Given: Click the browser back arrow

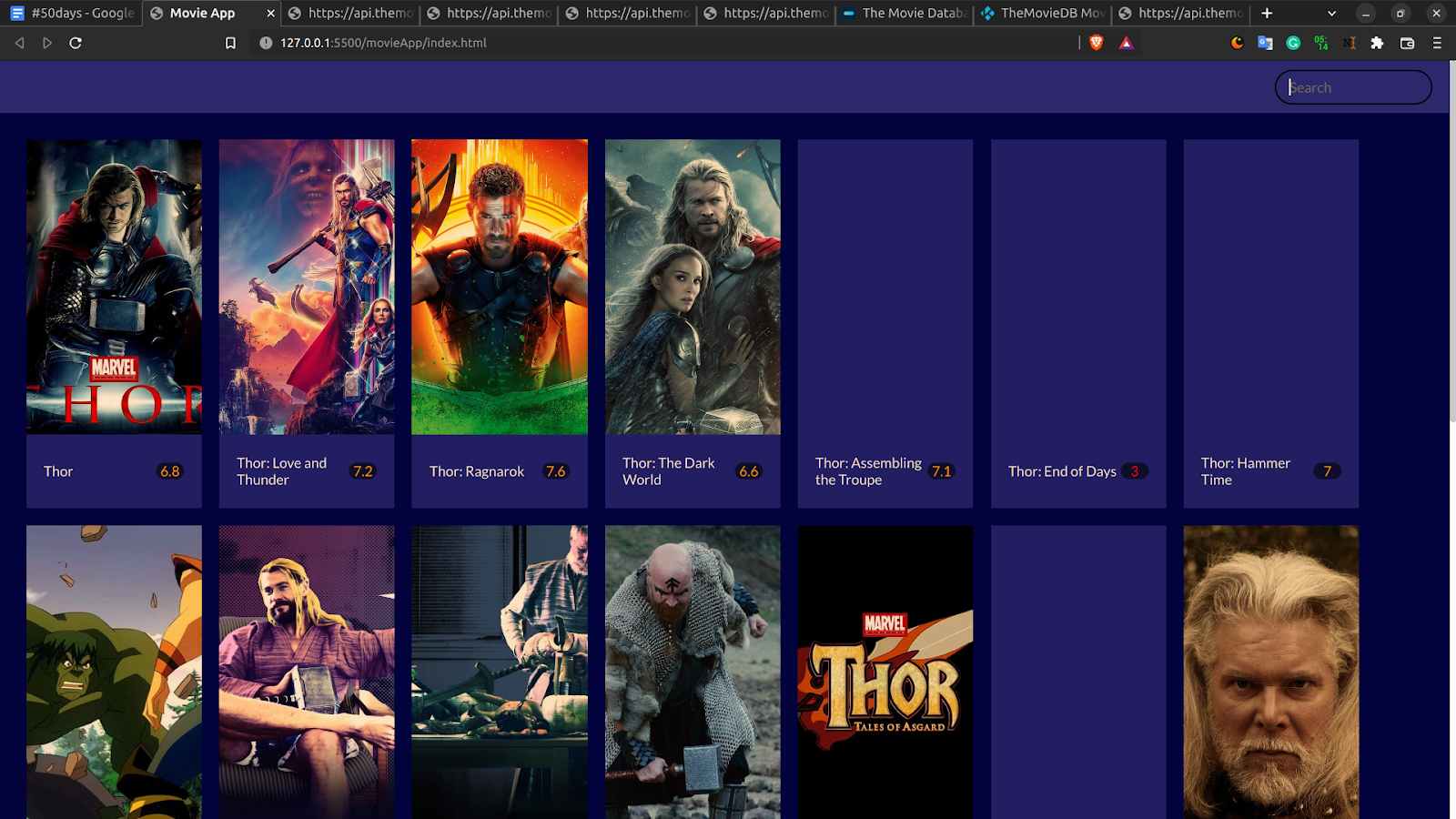Looking at the screenshot, I should coord(19,43).
